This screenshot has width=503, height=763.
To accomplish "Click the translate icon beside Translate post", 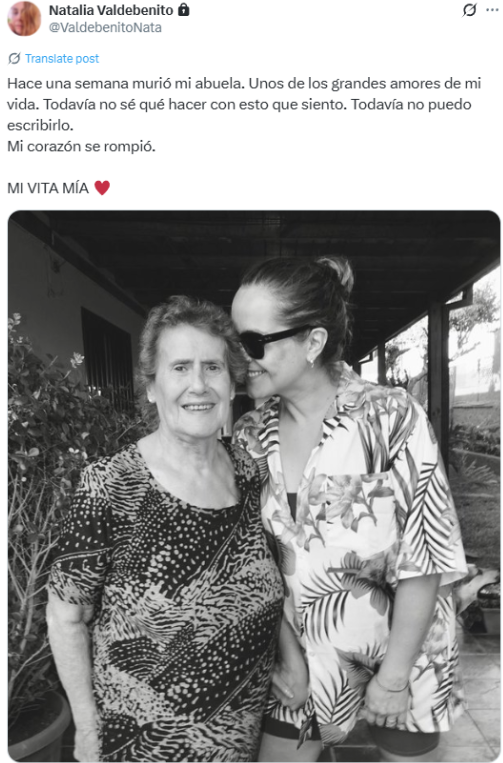I will 14,58.
